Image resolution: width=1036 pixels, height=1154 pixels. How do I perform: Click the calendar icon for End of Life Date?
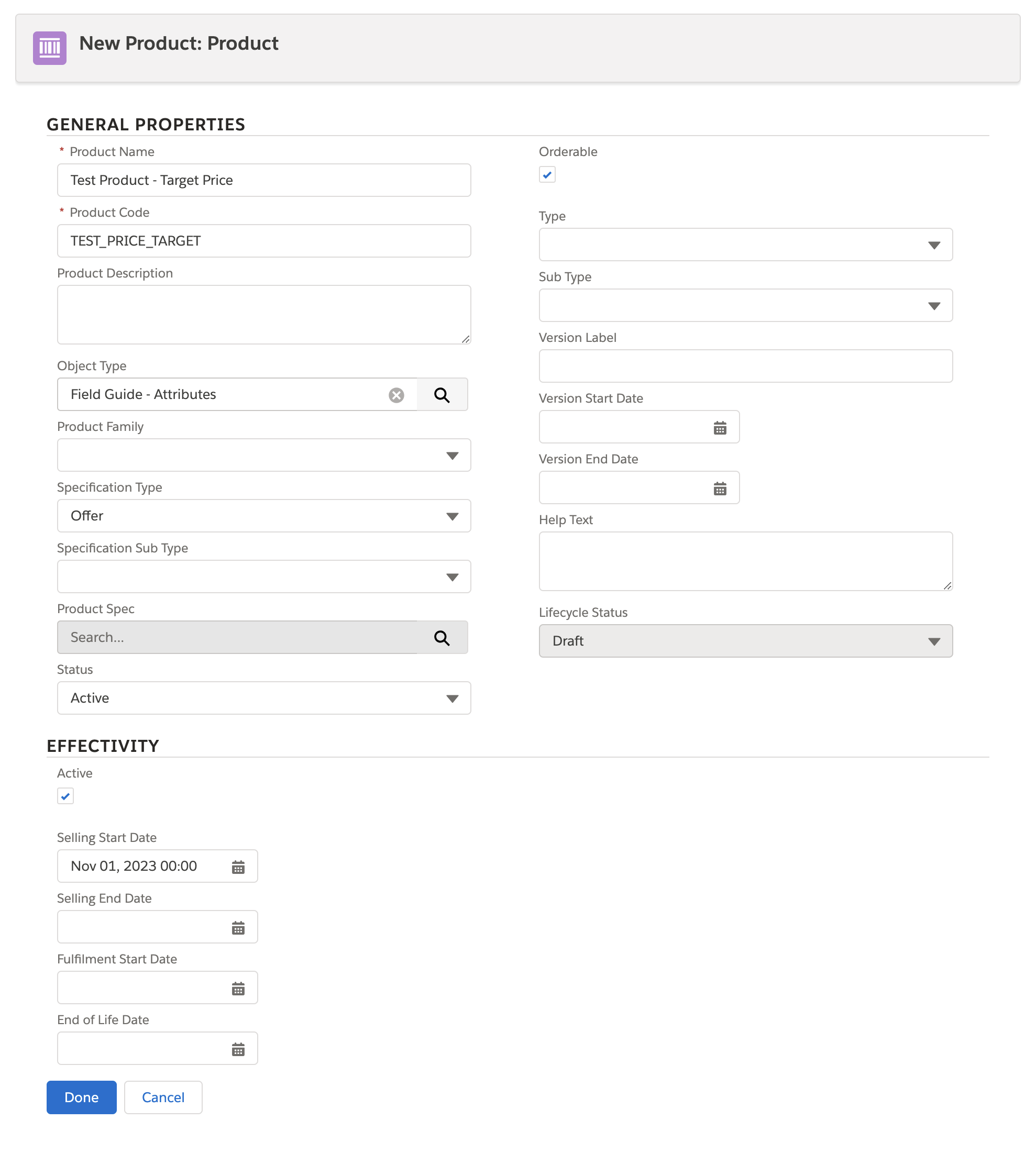[239, 1049]
